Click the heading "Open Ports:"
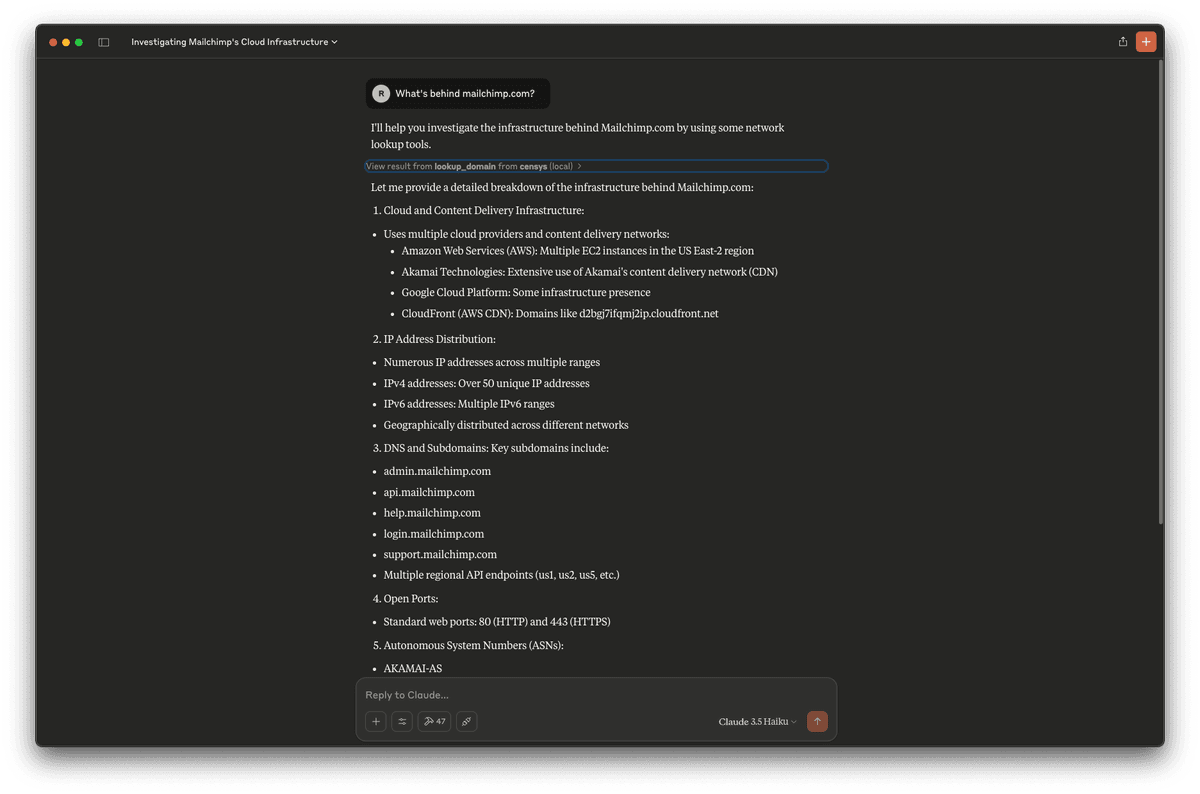Viewport: 1200px width, 794px height. 413,600
